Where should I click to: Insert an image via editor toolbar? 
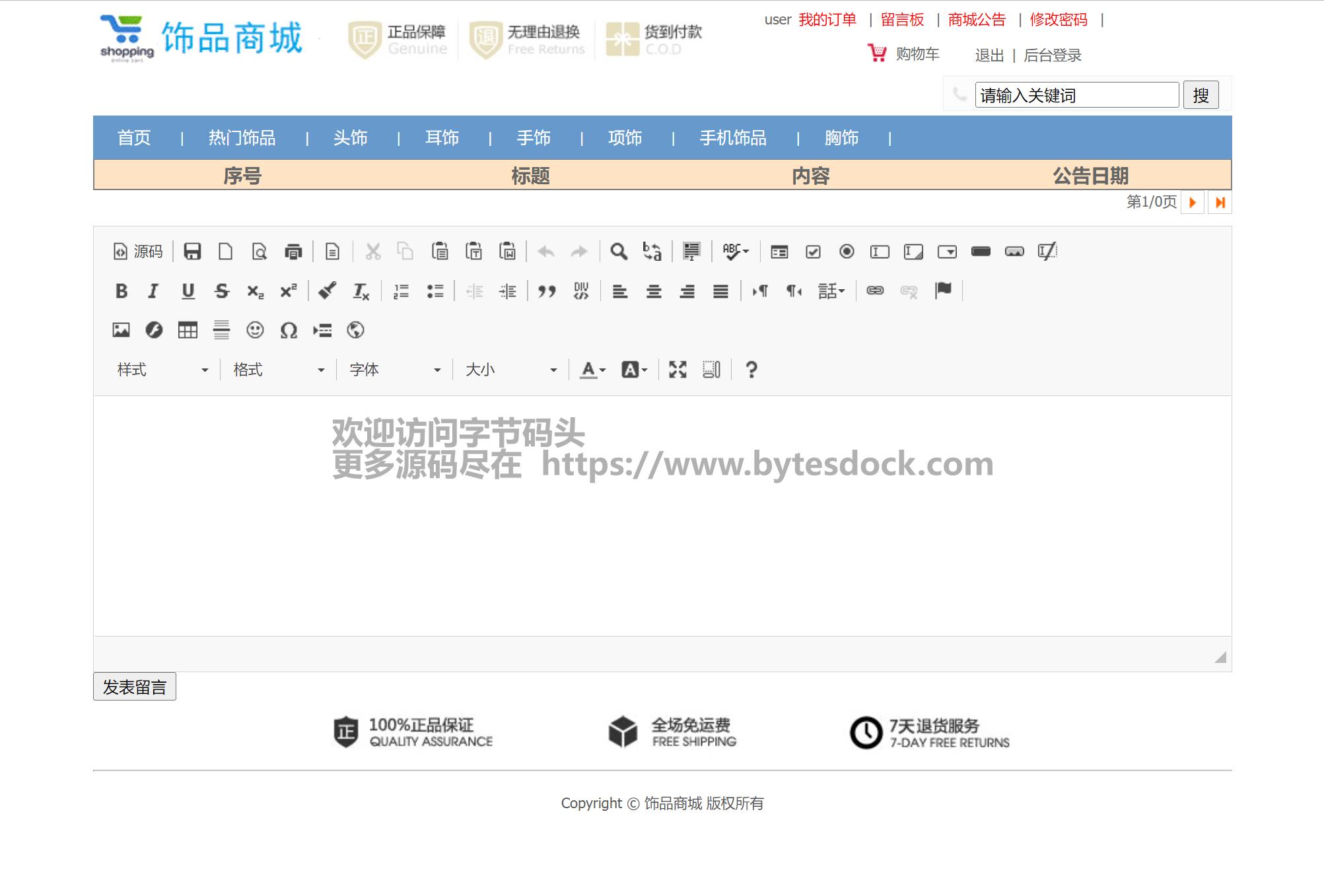click(121, 330)
